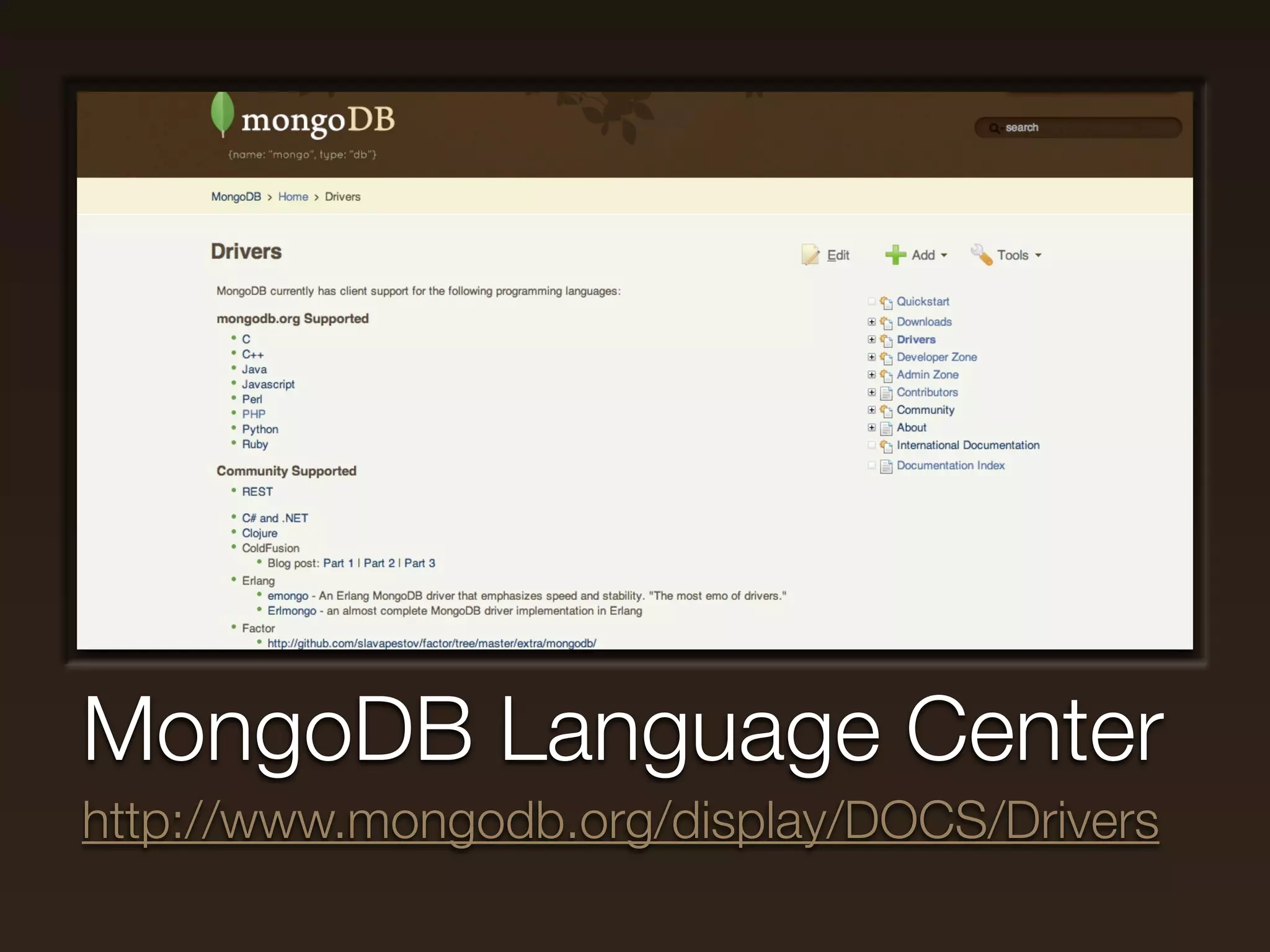The height and width of the screenshot is (952, 1270).
Task: Expand the Community tree node
Action: pyautogui.click(x=871, y=410)
